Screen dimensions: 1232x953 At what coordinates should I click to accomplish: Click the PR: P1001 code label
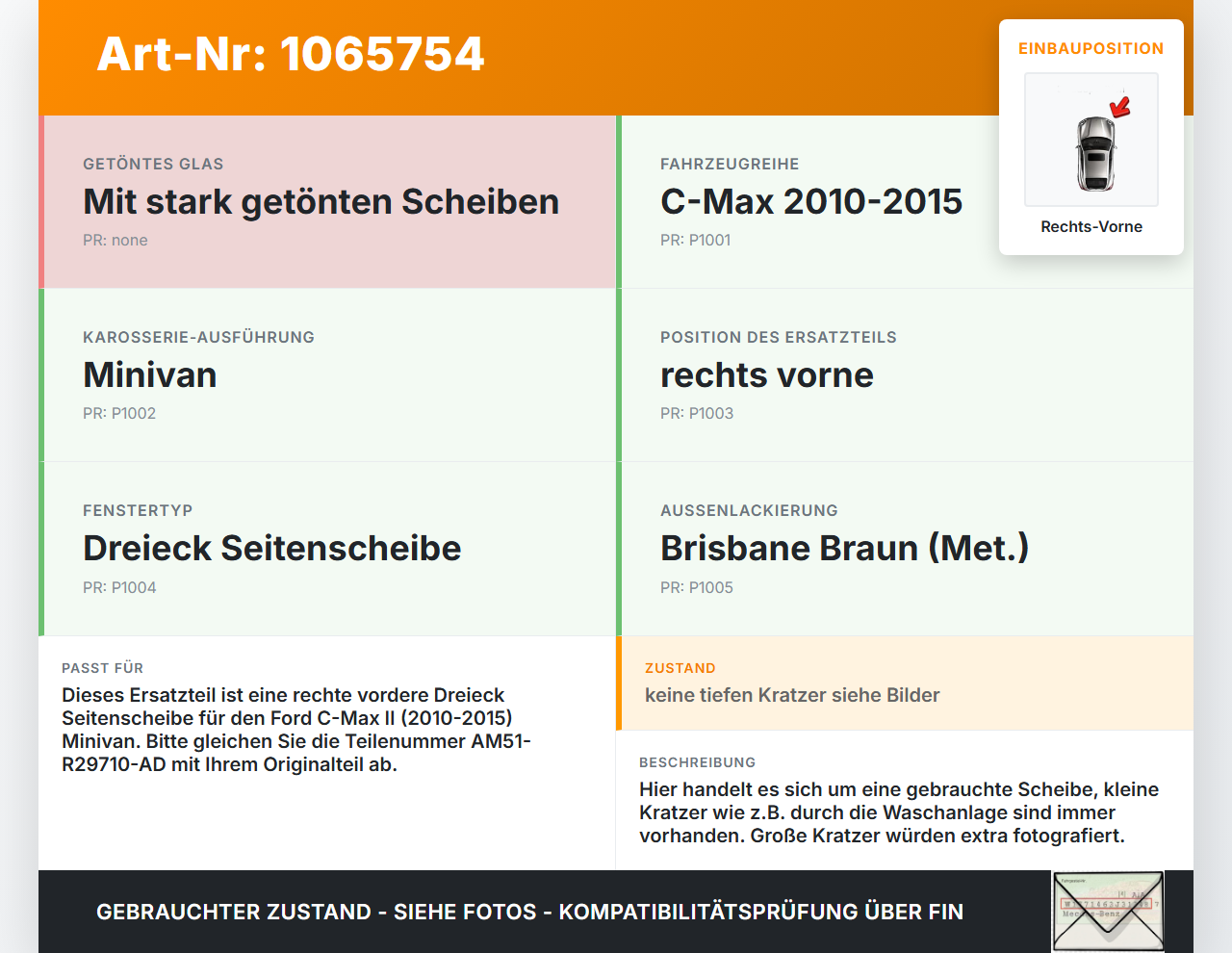point(696,240)
